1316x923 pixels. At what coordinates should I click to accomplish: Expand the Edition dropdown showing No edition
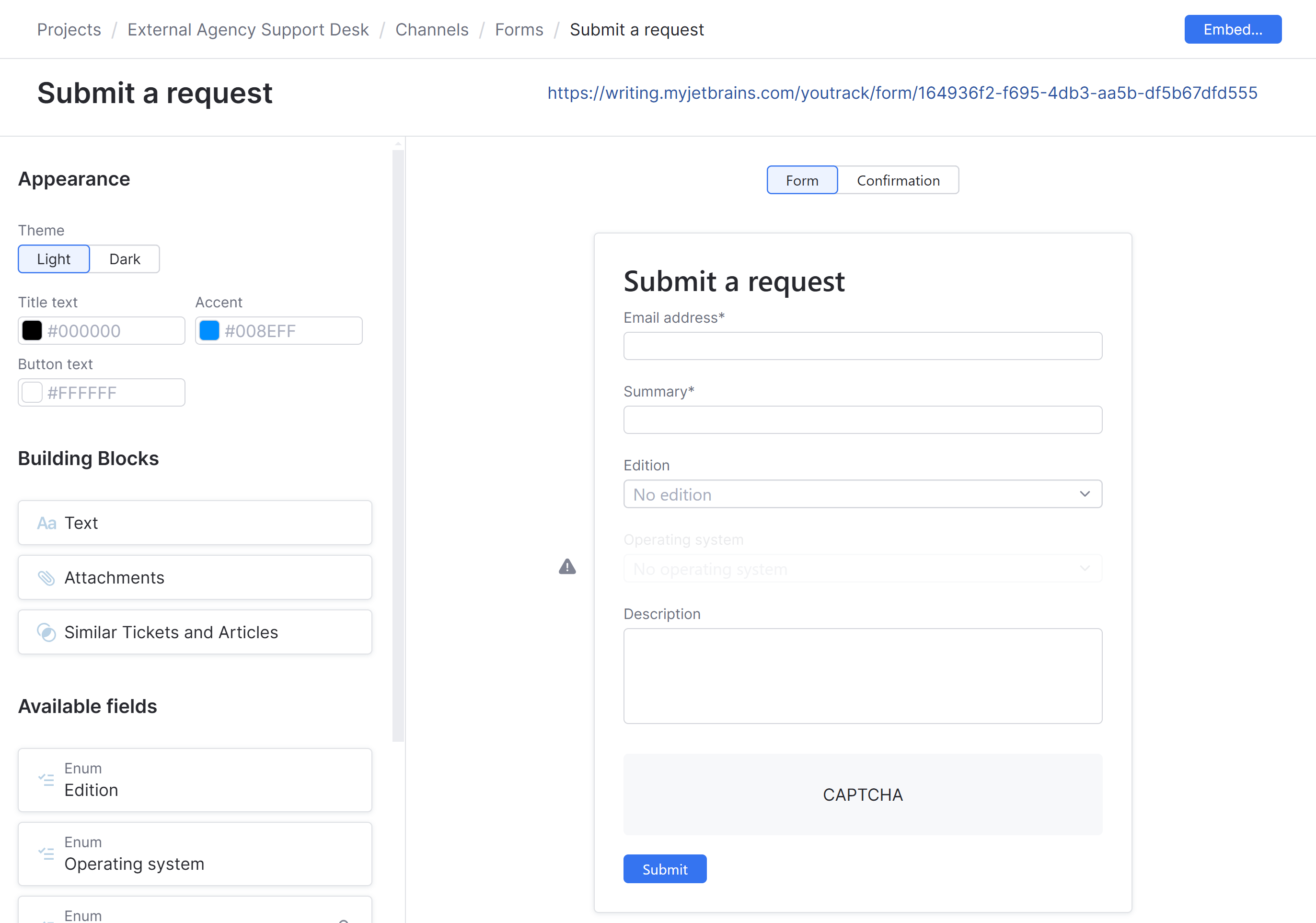click(862, 493)
